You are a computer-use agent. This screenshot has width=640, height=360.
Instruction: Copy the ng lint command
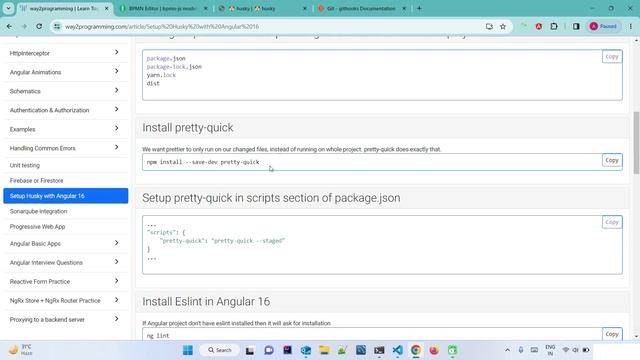612,334
